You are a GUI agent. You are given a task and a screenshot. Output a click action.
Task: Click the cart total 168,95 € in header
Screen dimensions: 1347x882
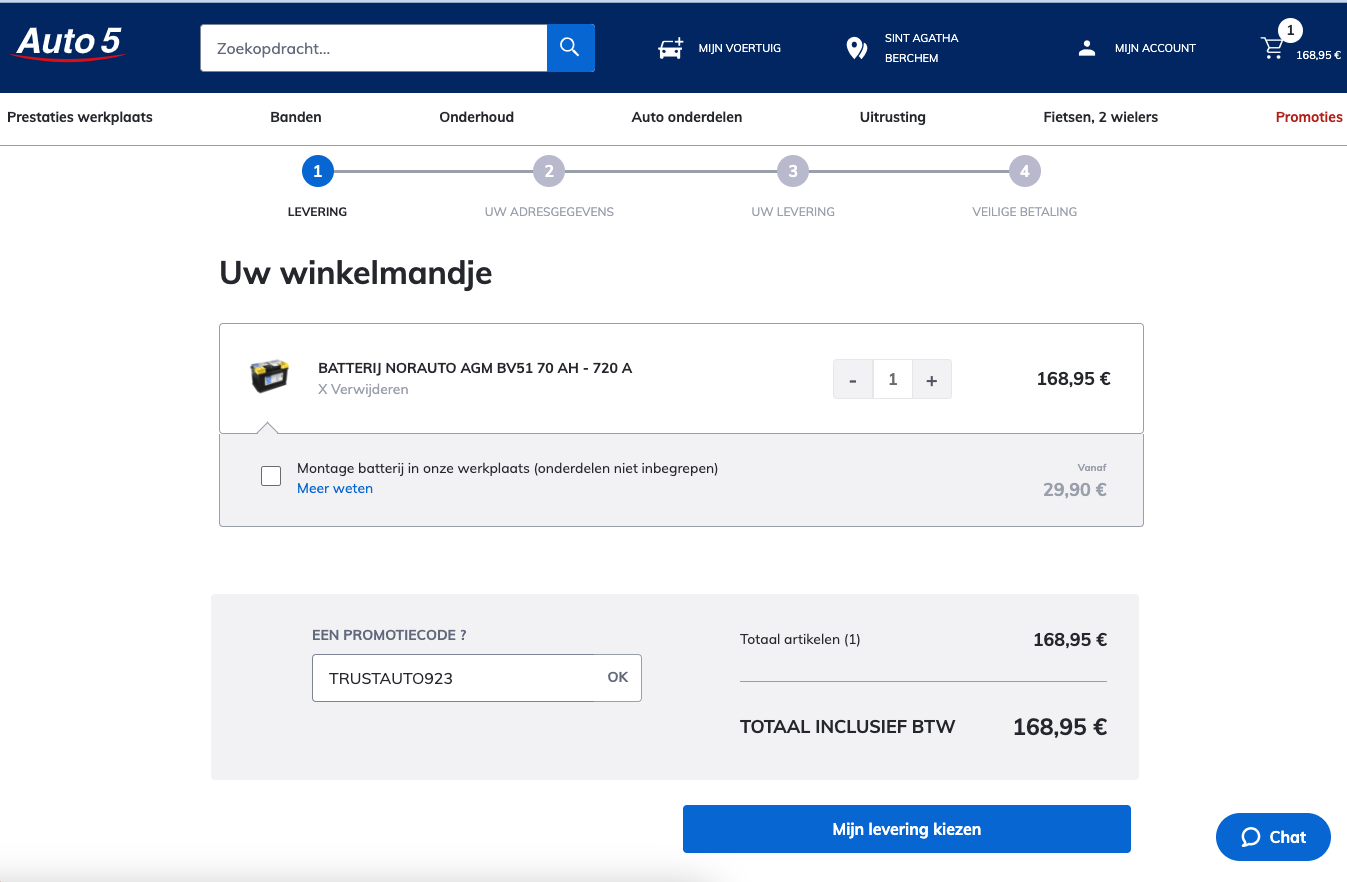(x=1318, y=55)
